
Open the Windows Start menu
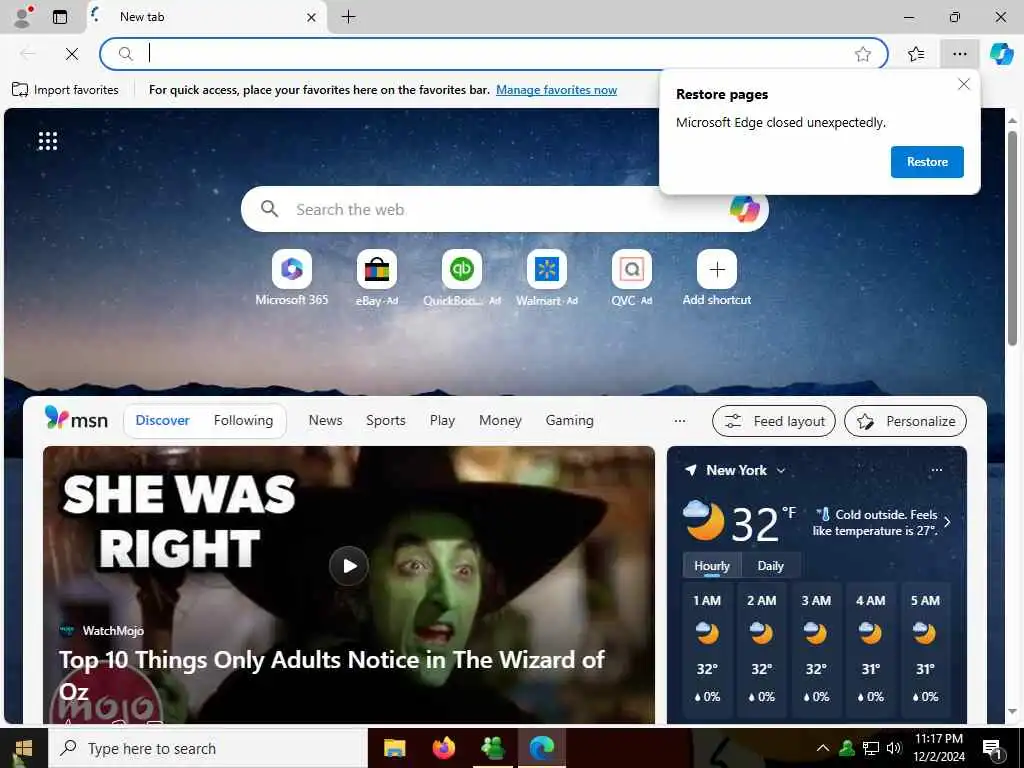pos(24,748)
